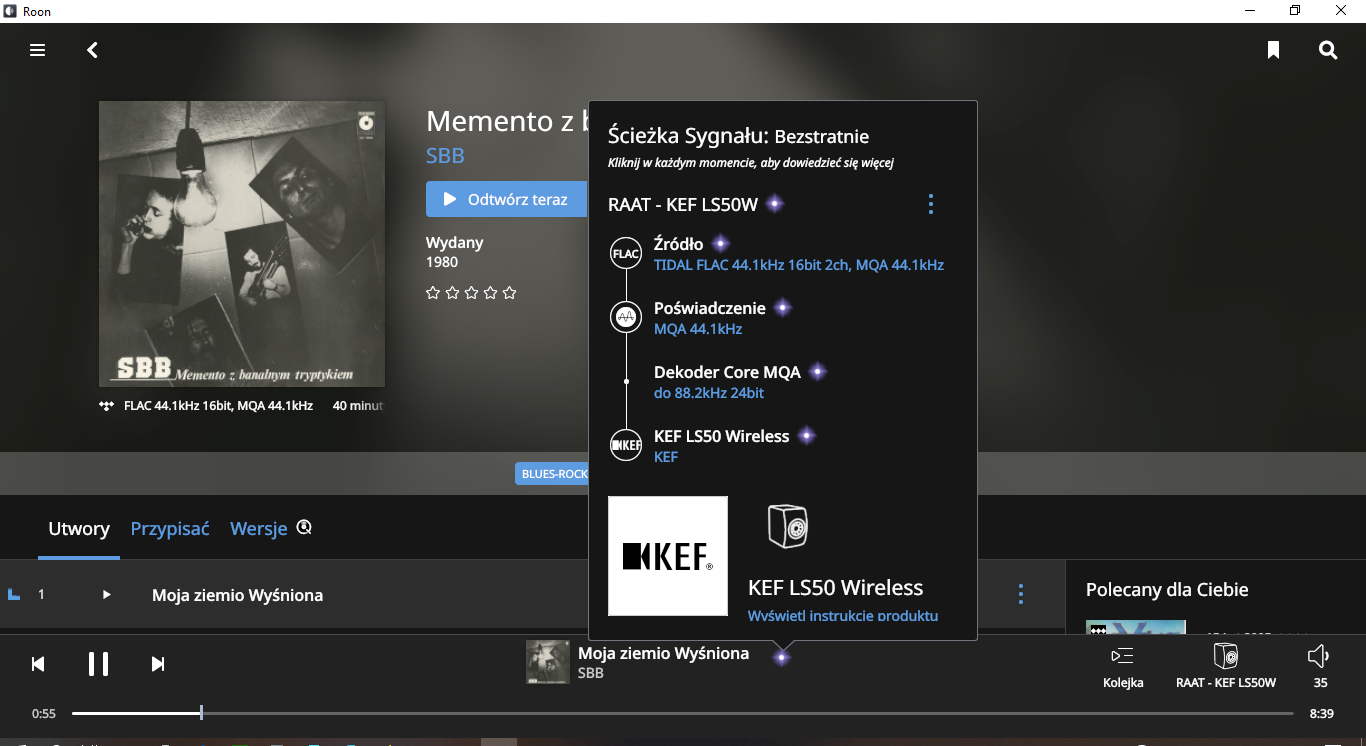The width and height of the screenshot is (1366, 746).
Task: Click the large KEF LS50 Wireless product heading
Action: click(x=835, y=588)
